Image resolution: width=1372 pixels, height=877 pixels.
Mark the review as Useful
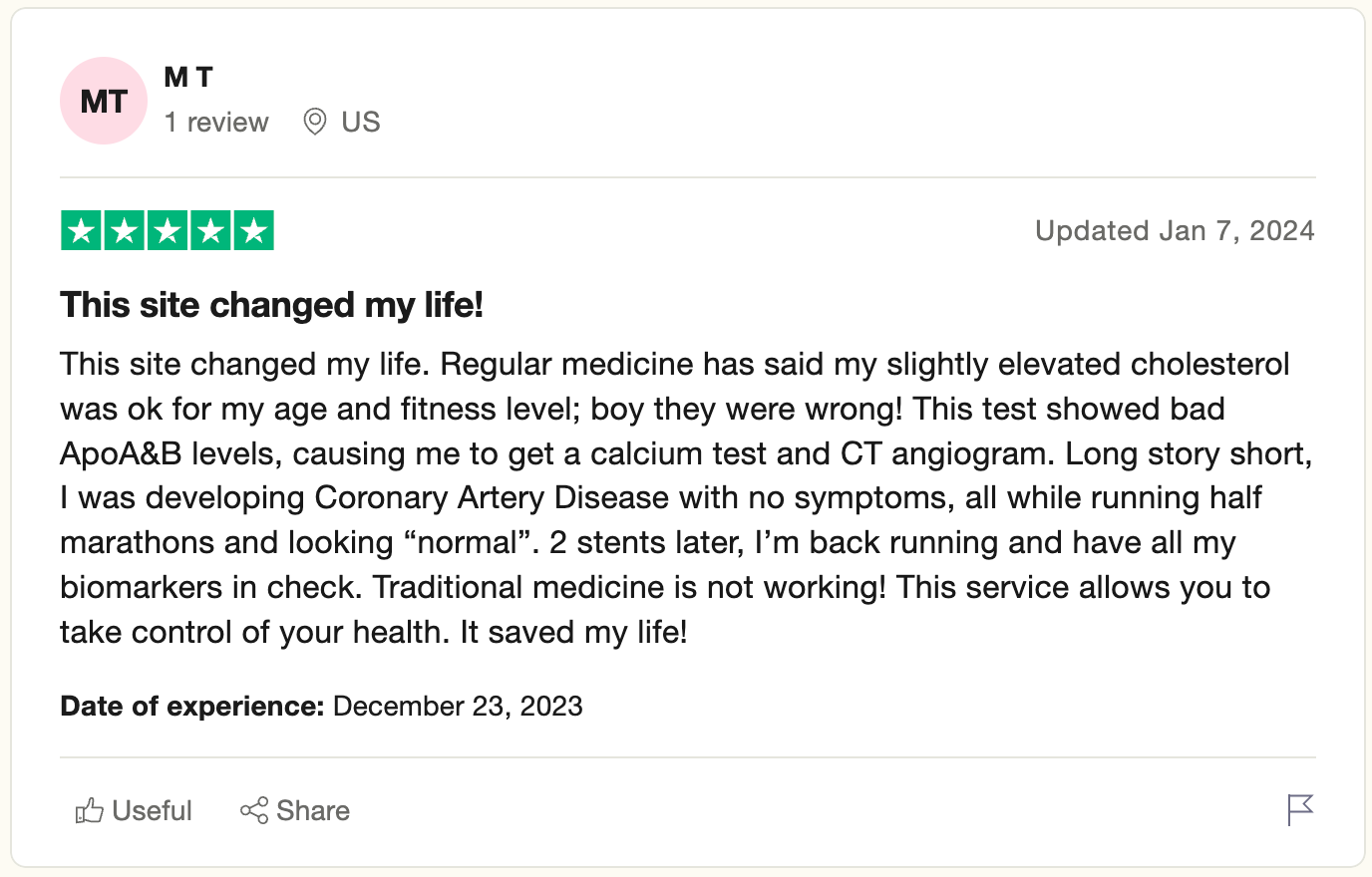[152, 810]
